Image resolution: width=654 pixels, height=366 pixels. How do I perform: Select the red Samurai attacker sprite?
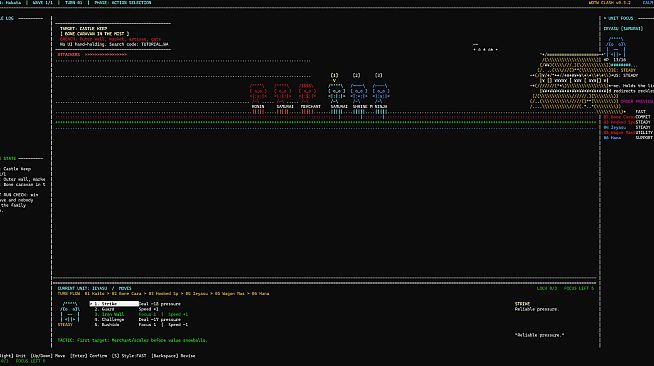point(282,93)
